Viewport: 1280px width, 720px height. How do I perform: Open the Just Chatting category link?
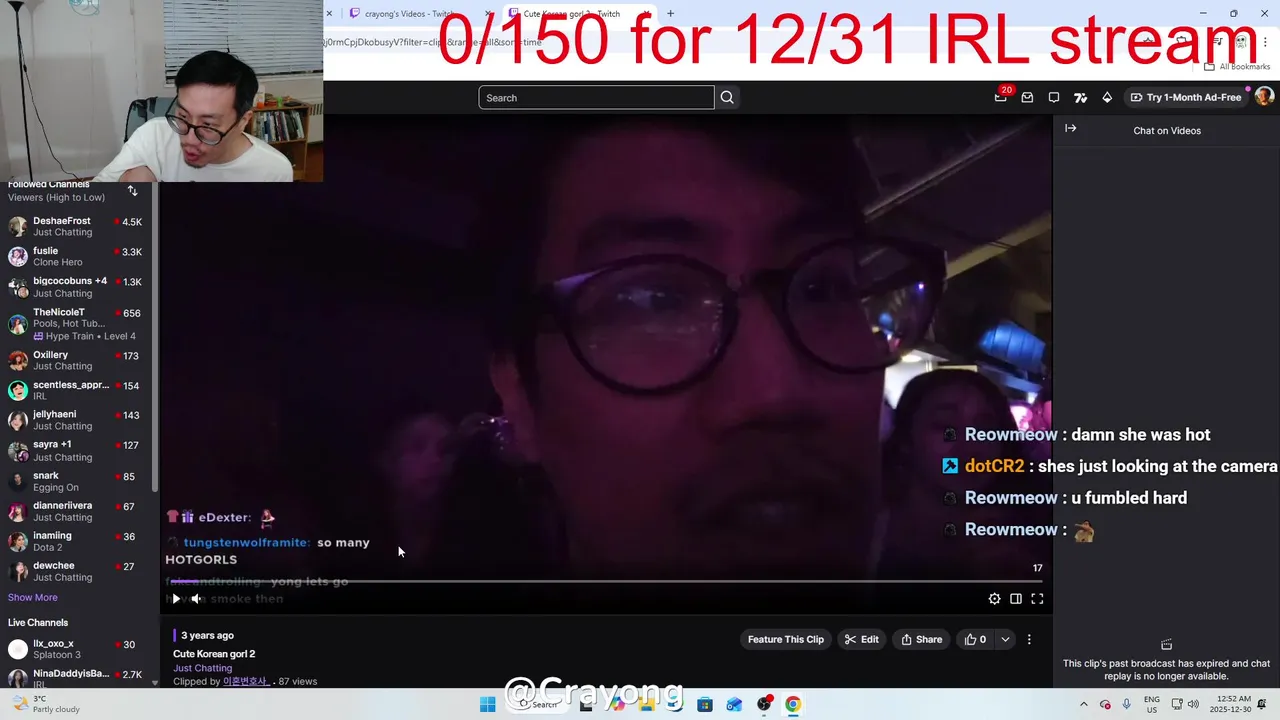pyautogui.click(x=202, y=668)
